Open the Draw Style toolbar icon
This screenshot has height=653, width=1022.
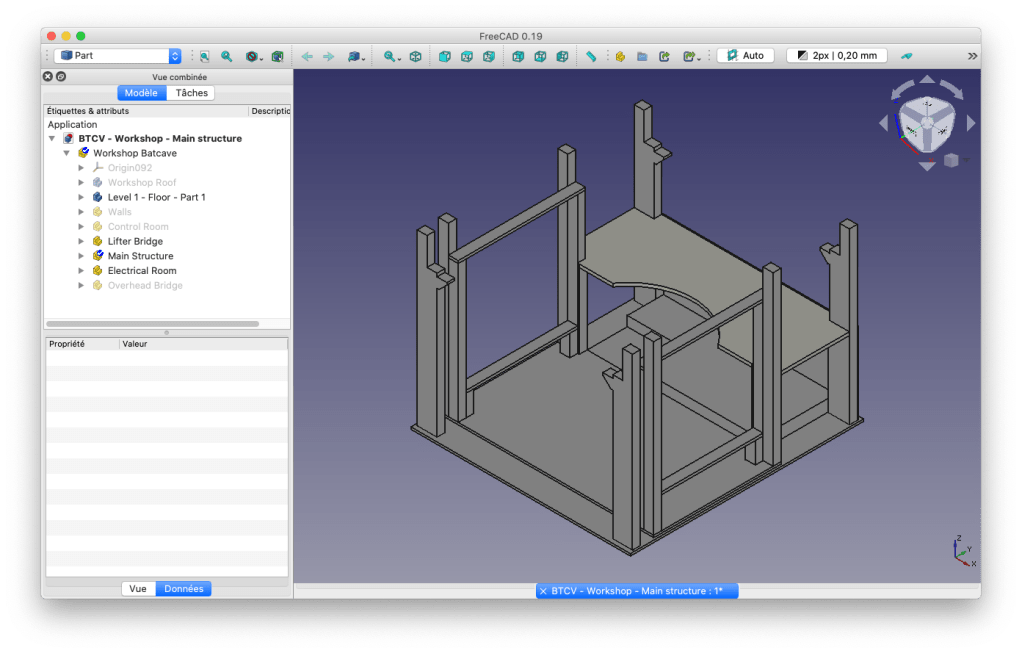coord(253,56)
